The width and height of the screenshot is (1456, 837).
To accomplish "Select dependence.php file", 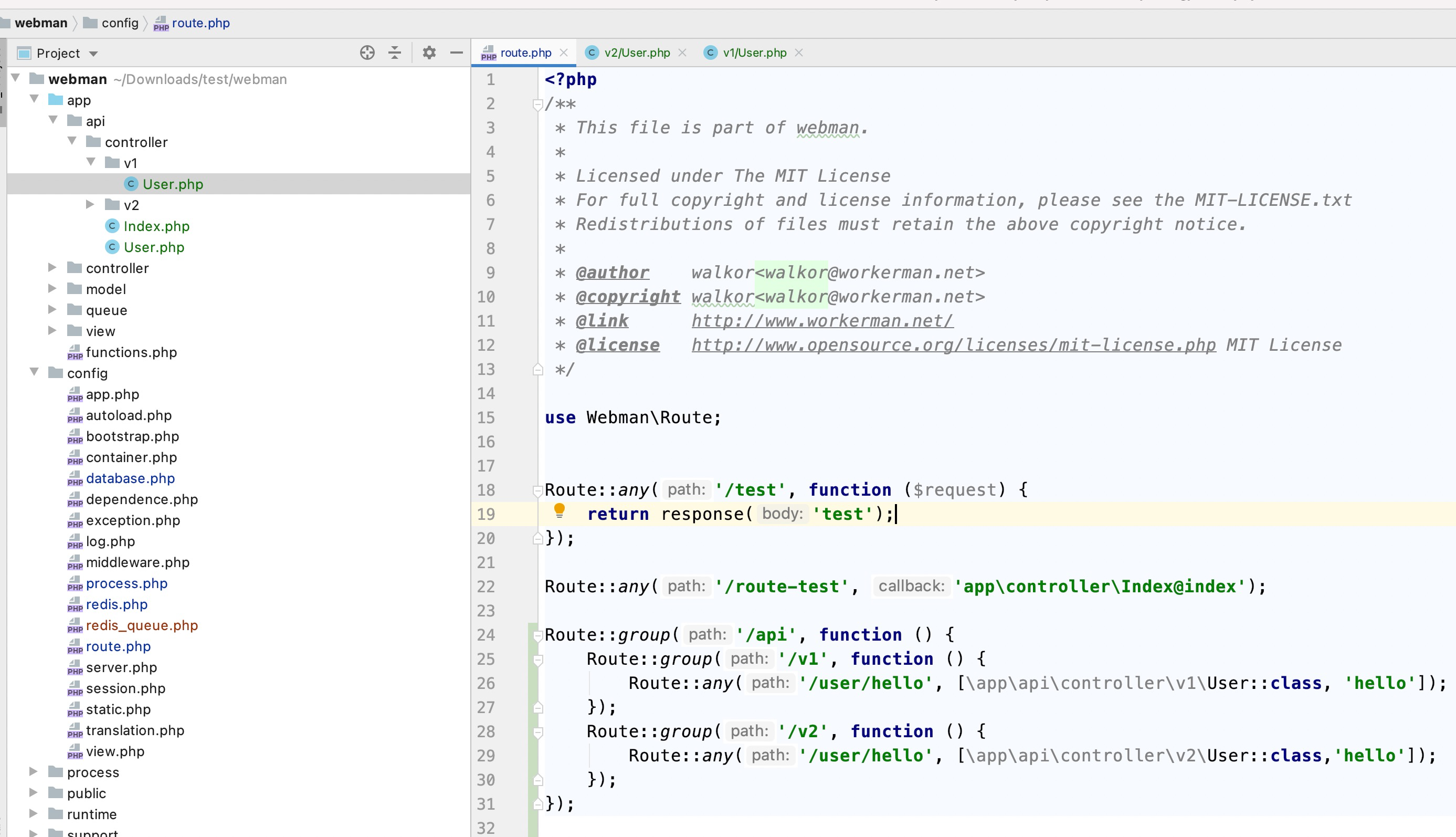I will (142, 499).
